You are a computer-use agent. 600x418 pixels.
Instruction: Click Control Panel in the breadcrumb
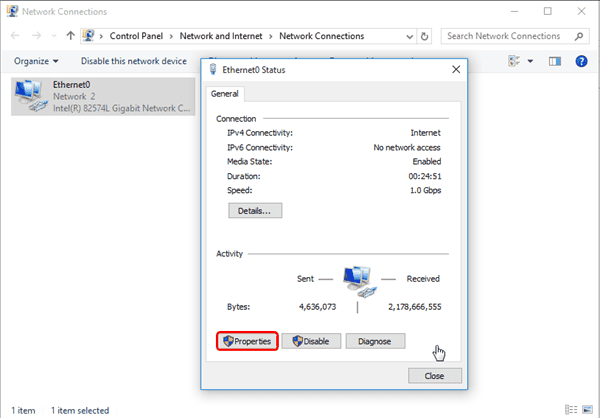pos(136,36)
